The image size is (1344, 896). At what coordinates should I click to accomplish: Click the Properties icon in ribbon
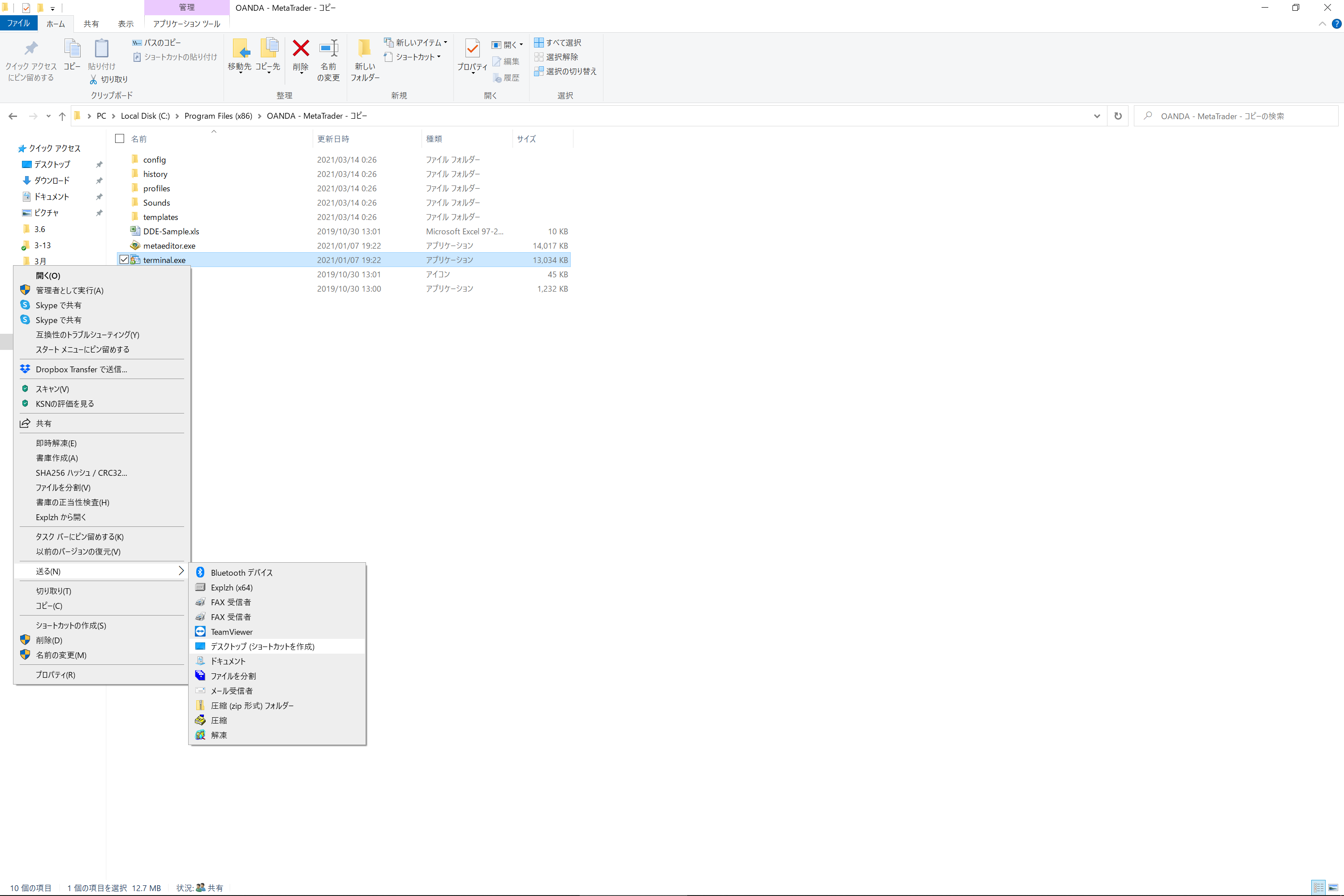tap(472, 50)
